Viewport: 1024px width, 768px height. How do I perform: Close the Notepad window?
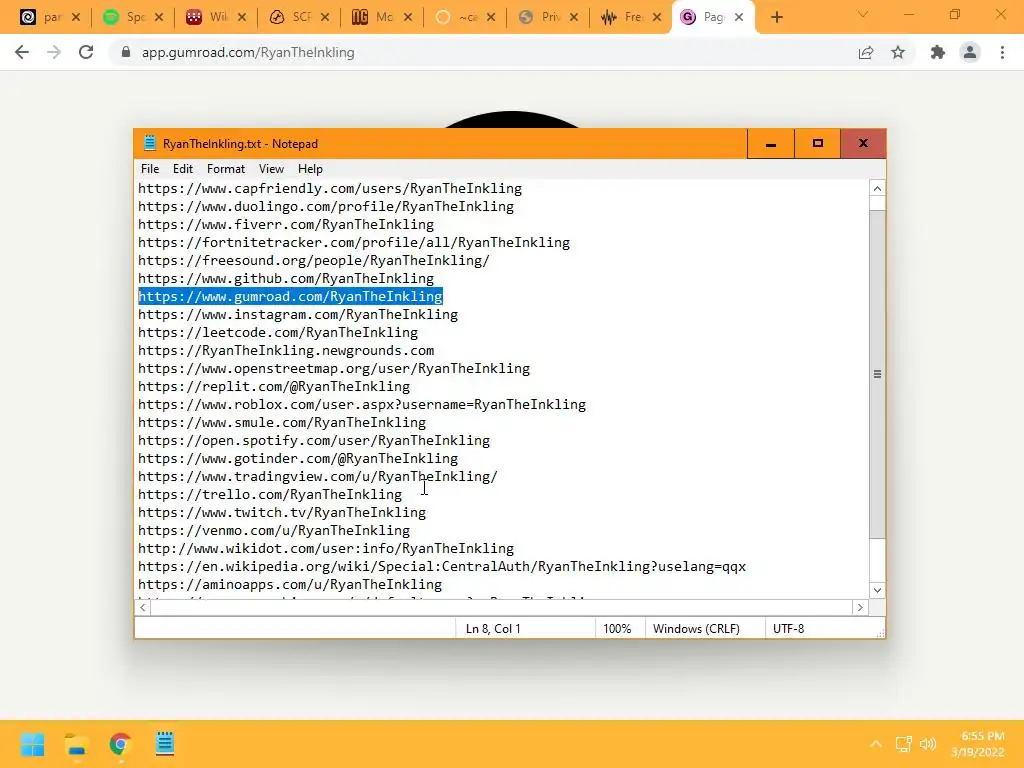click(x=863, y=144)
